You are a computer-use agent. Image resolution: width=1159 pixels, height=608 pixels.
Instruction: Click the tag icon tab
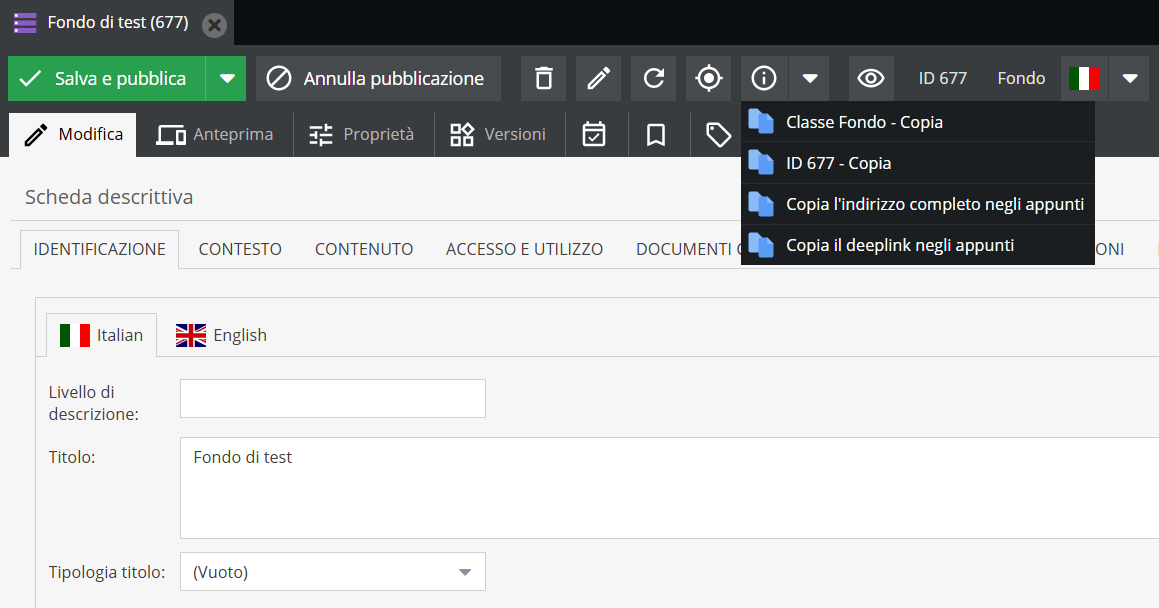[717, 135]
